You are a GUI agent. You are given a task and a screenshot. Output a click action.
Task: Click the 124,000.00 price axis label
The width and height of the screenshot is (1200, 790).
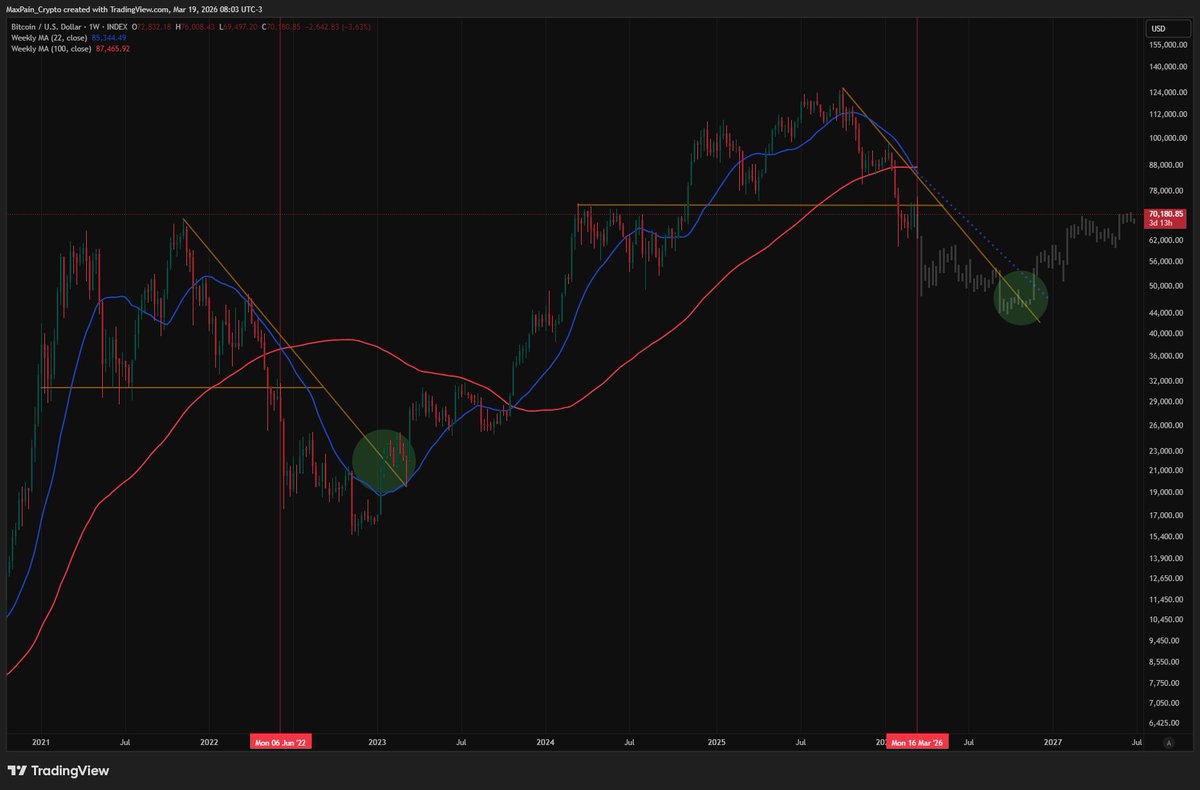pyautogui.click(x=1168, y=93)
